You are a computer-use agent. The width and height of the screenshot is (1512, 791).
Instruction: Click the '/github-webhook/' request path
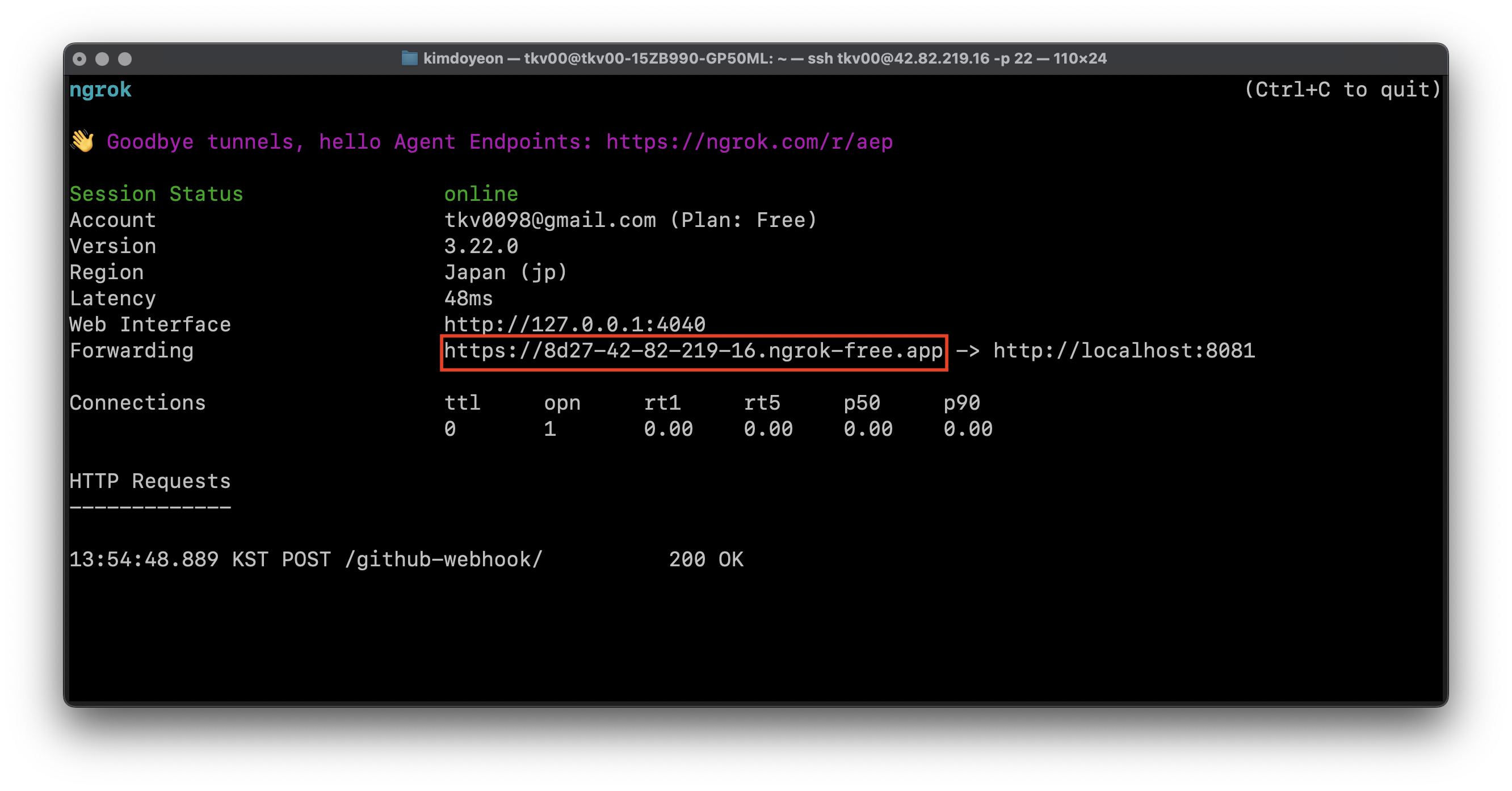pos(444,560)
